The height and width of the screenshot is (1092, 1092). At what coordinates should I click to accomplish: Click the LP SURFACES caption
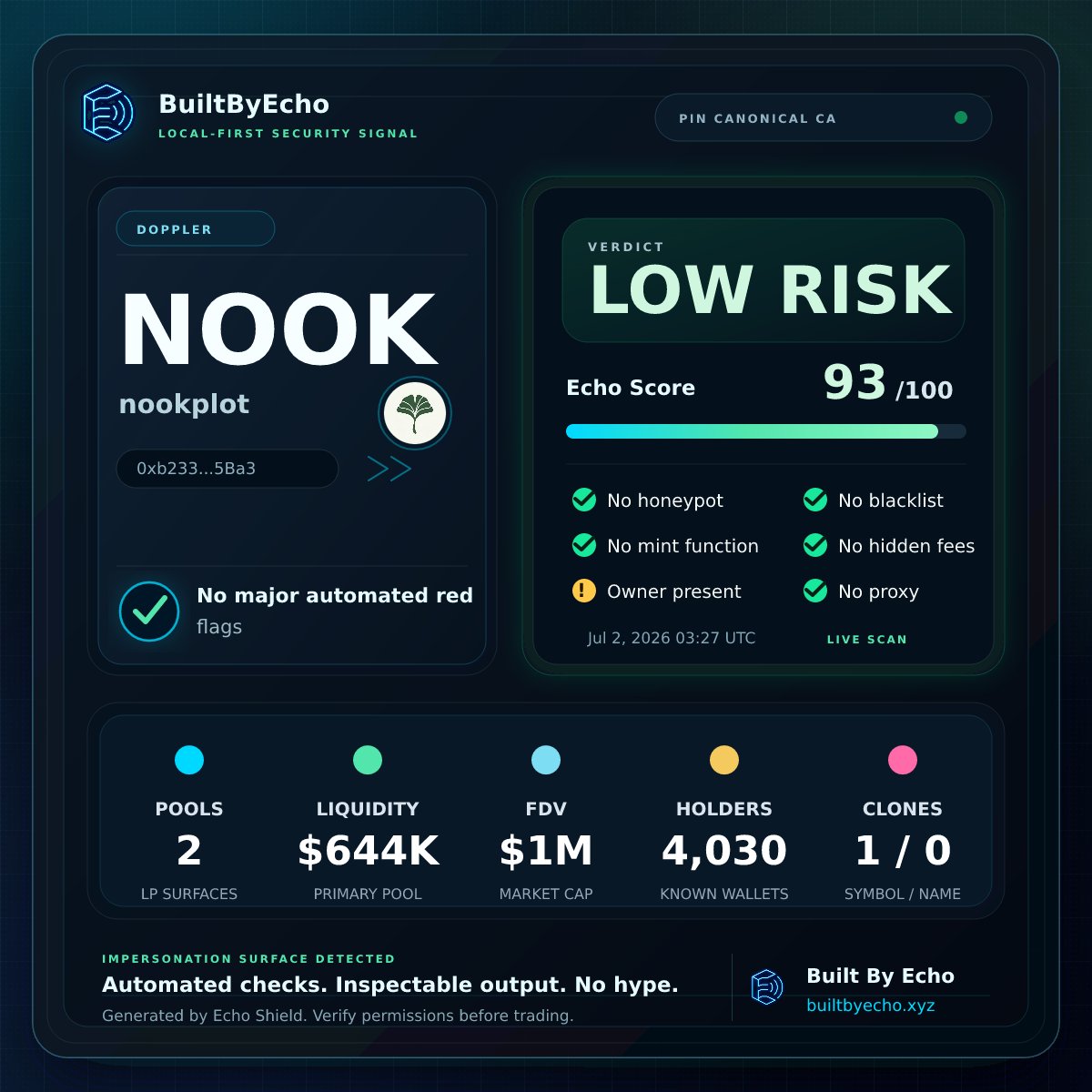pyautogui.click(x=189, y=894)
